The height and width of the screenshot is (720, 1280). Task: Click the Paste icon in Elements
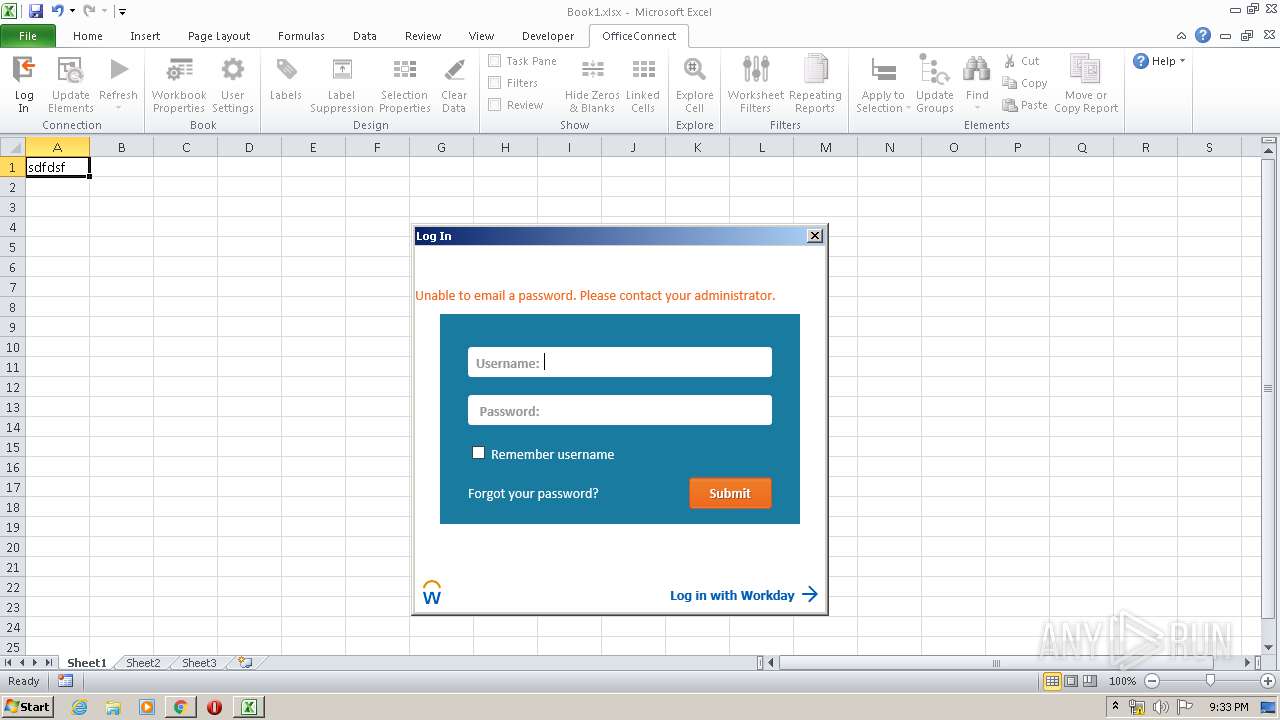[x=1010, y=105]
